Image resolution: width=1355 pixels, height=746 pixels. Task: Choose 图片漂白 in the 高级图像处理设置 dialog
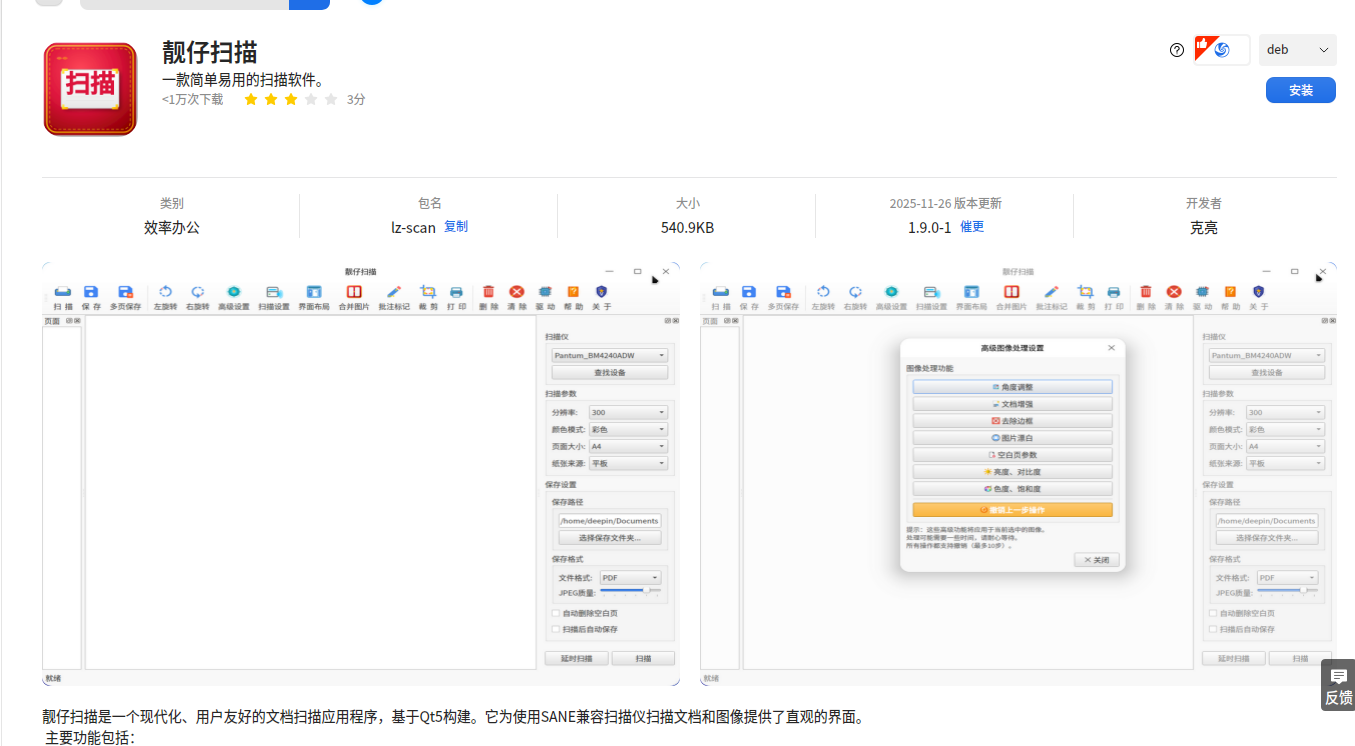tap(1012, 438)
